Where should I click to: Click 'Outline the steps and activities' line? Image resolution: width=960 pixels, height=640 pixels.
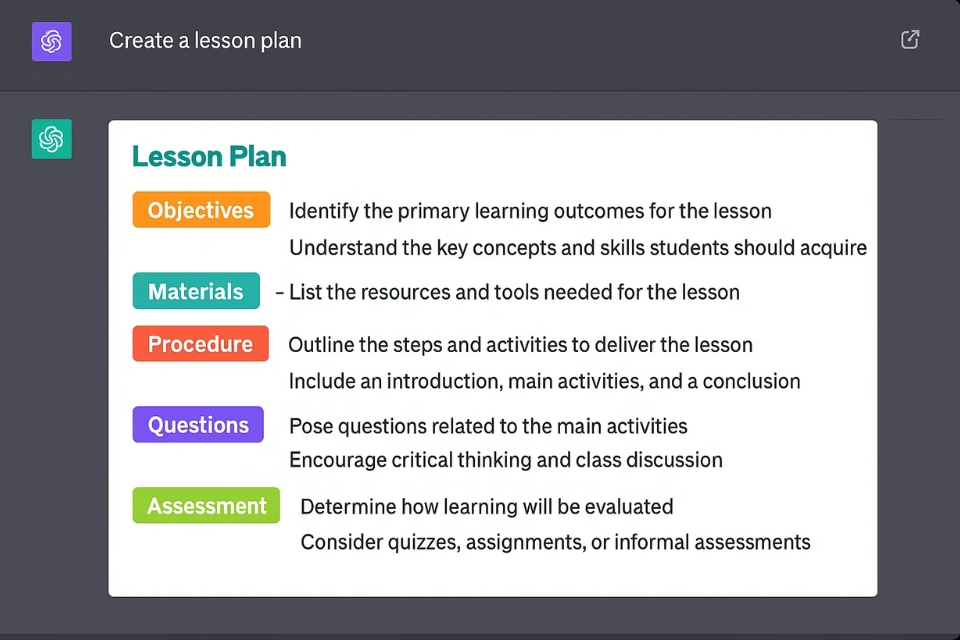click(520, 345)
